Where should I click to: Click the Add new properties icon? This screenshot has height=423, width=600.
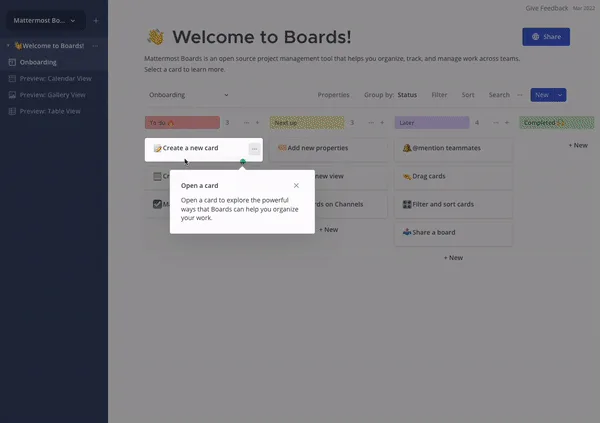coord(282,148)
